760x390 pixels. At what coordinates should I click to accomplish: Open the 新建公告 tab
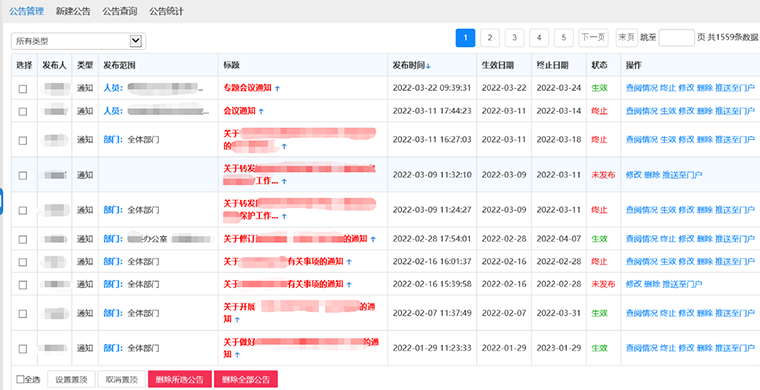(x=73, y=11)
